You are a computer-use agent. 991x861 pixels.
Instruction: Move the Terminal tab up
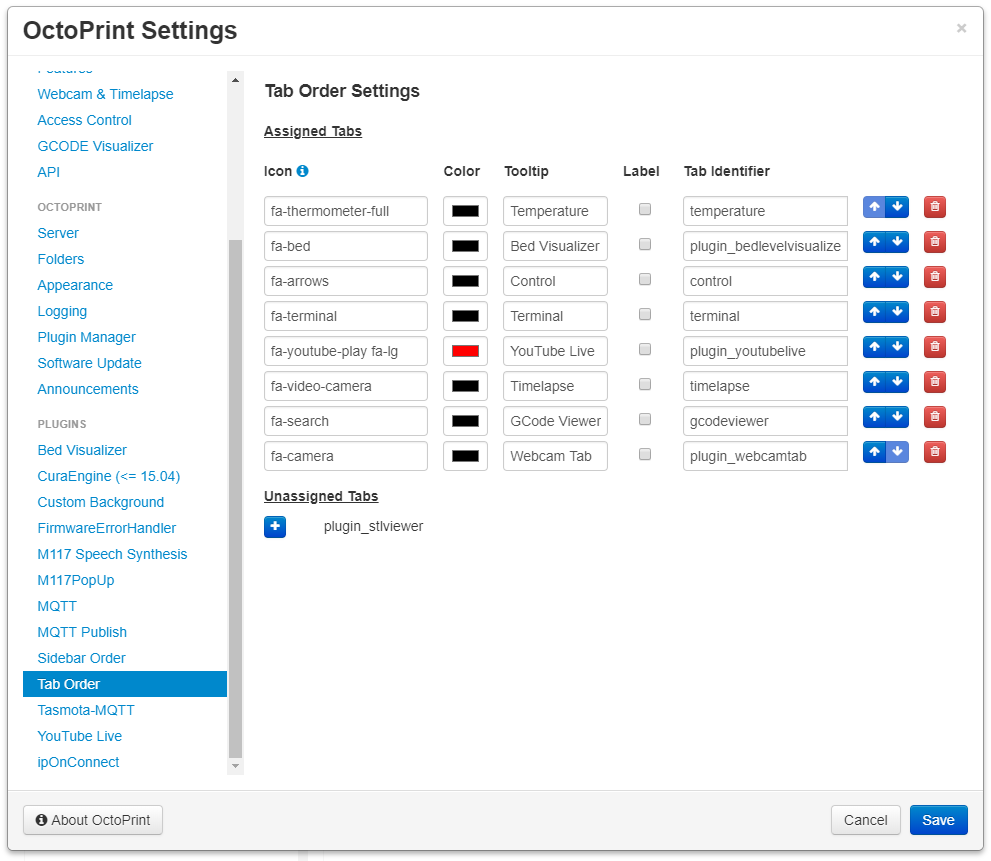(874, 311)
